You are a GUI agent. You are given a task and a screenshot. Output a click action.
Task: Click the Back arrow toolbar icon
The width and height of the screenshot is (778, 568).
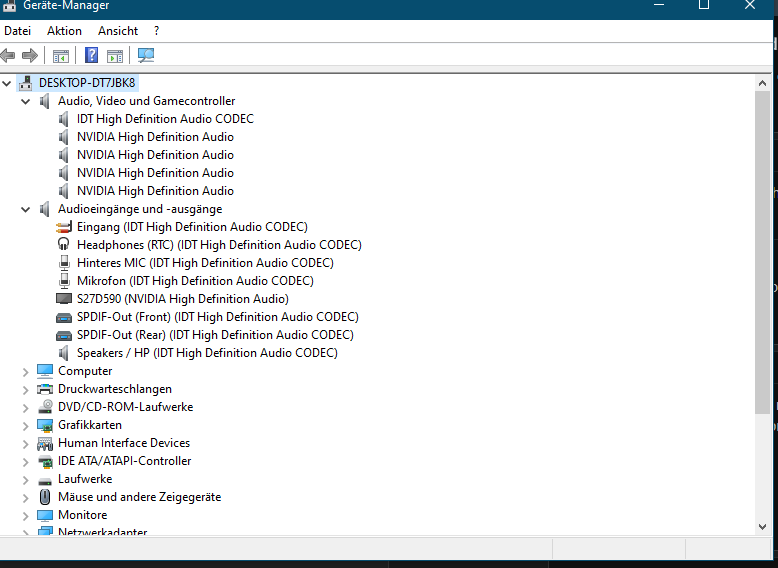click(x=8, y=55)
